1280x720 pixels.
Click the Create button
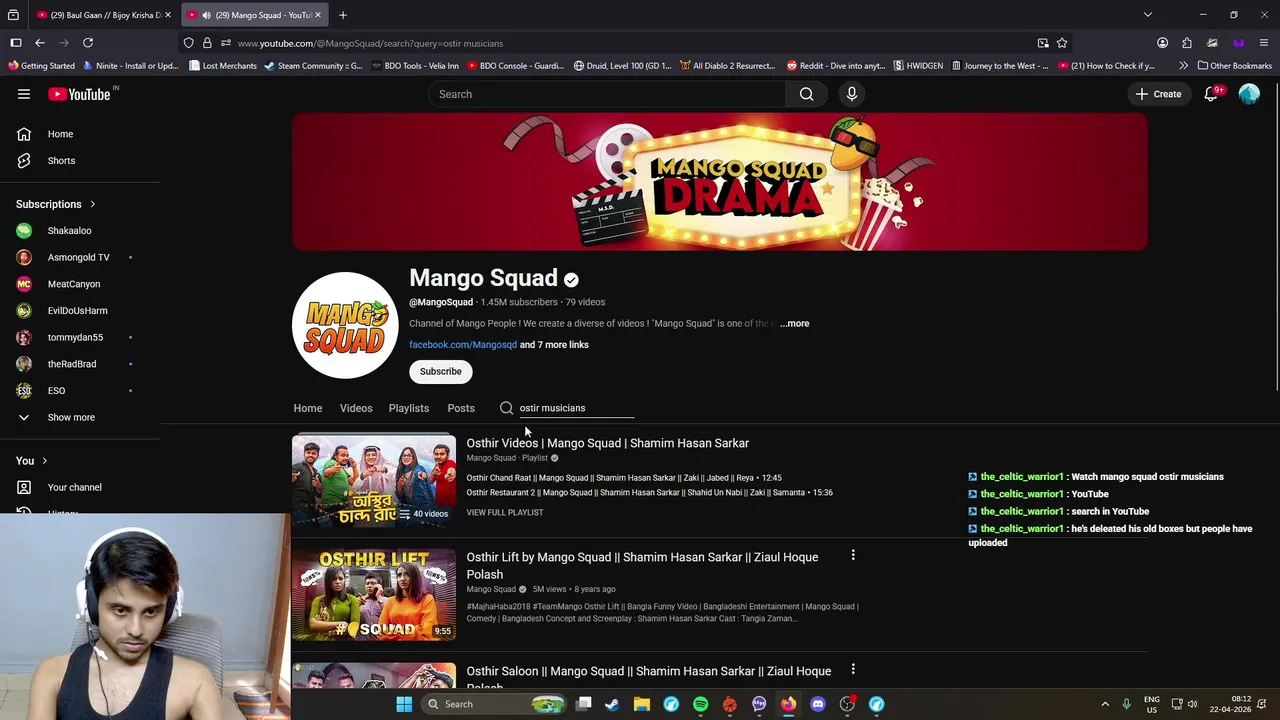click(1158, 94)
